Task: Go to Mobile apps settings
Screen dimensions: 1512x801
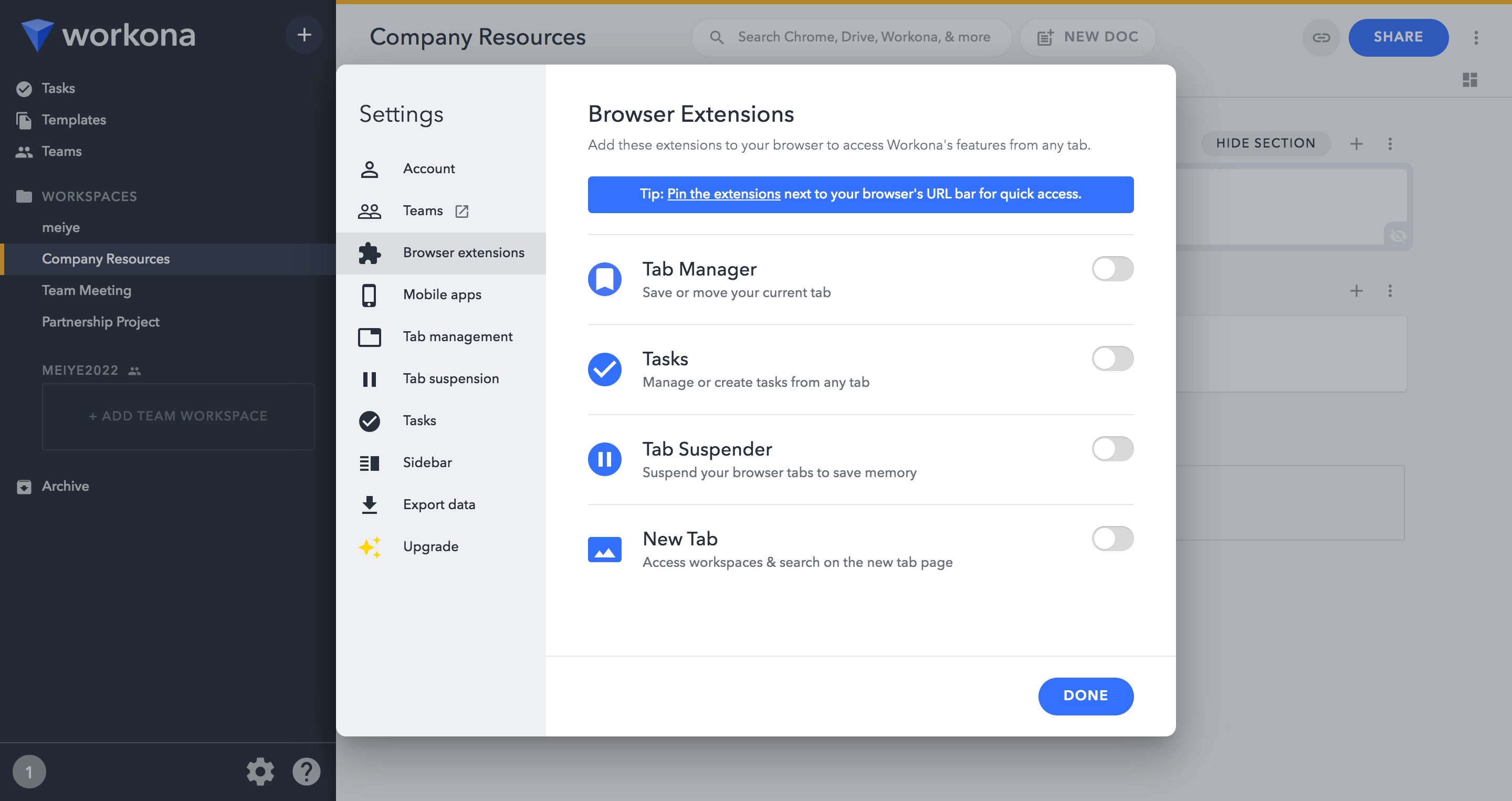Action: (x=441, y=294)
